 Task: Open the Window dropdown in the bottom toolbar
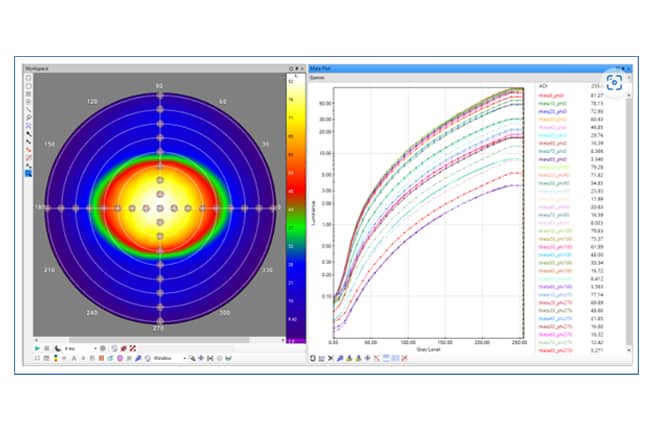[169, 358]
